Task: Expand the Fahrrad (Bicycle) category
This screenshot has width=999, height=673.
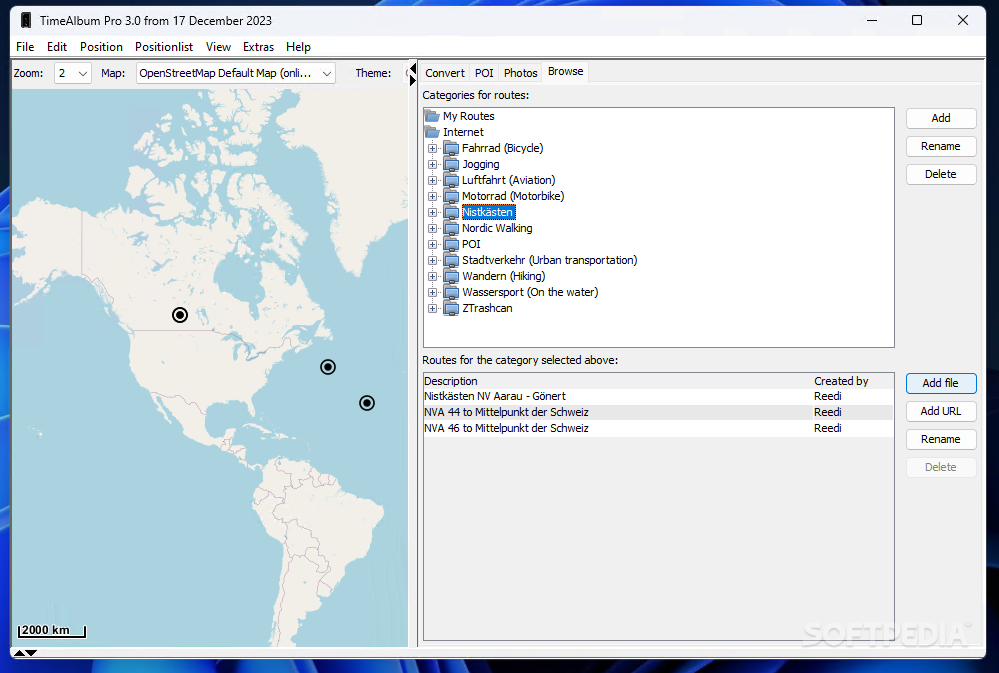Action: click(433, 148)
